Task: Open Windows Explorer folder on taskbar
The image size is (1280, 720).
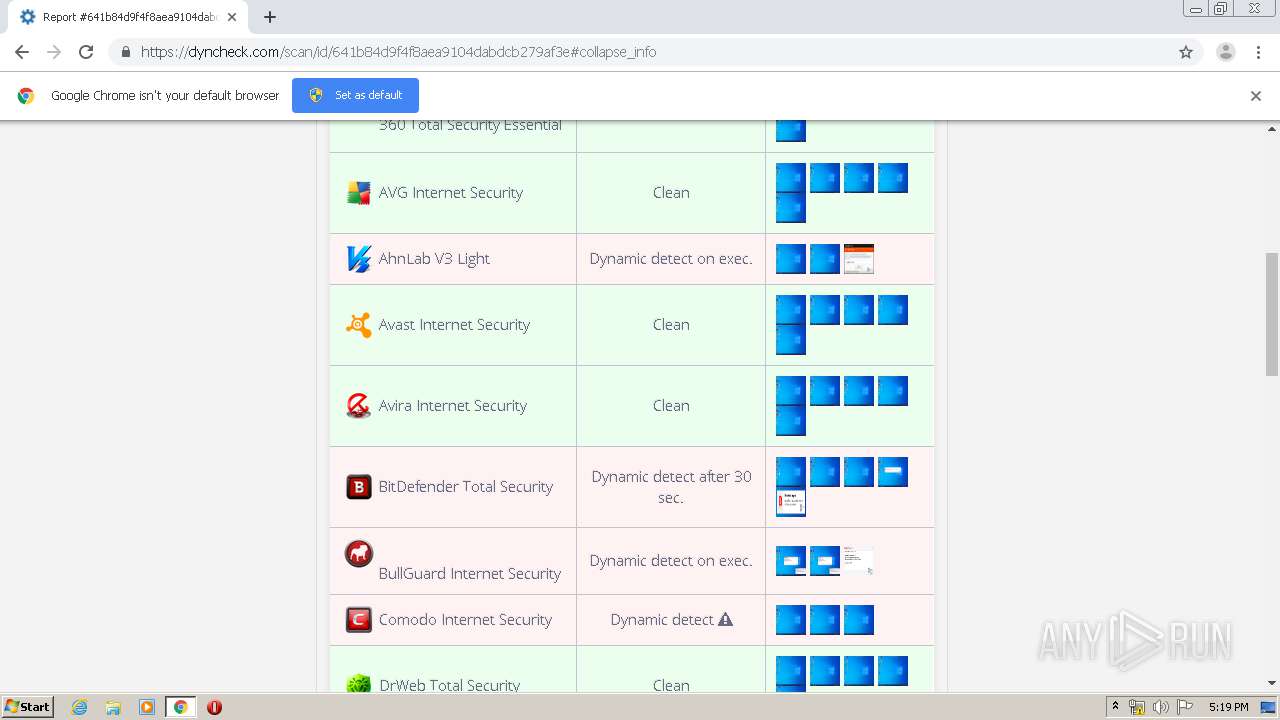Action: [113, 707]
